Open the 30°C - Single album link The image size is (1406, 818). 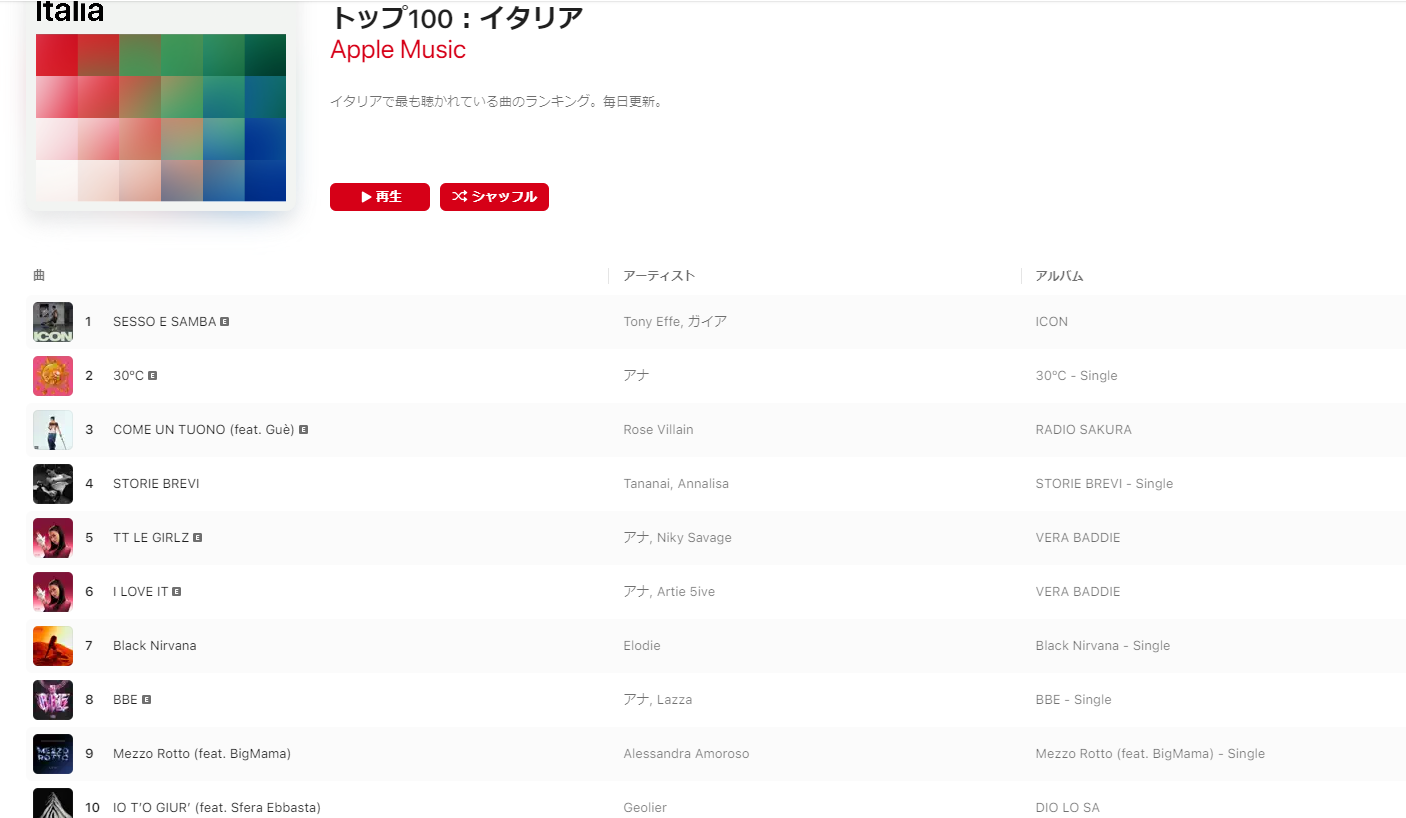pos(1077,376)
